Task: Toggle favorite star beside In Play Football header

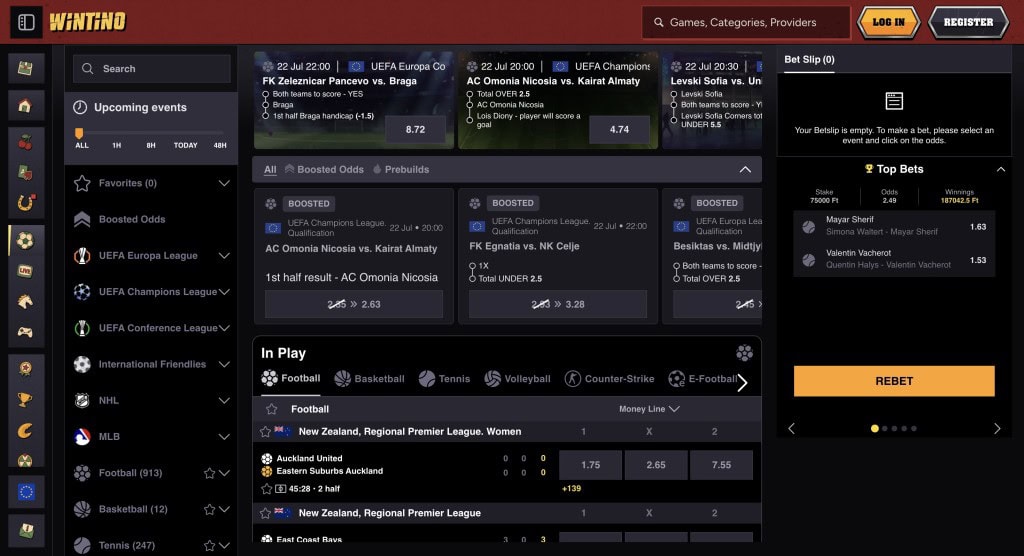Action: click(x=272, y=409)
